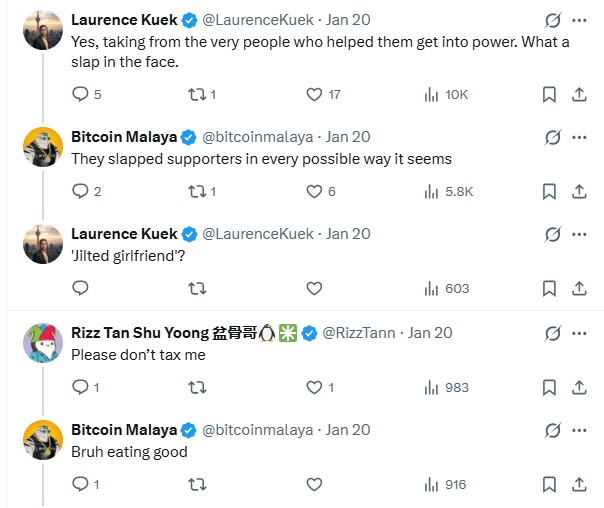Click Rizz Tan's clown-hat avatar
Viewport: 604px width, 508px height.
(43, 343)
